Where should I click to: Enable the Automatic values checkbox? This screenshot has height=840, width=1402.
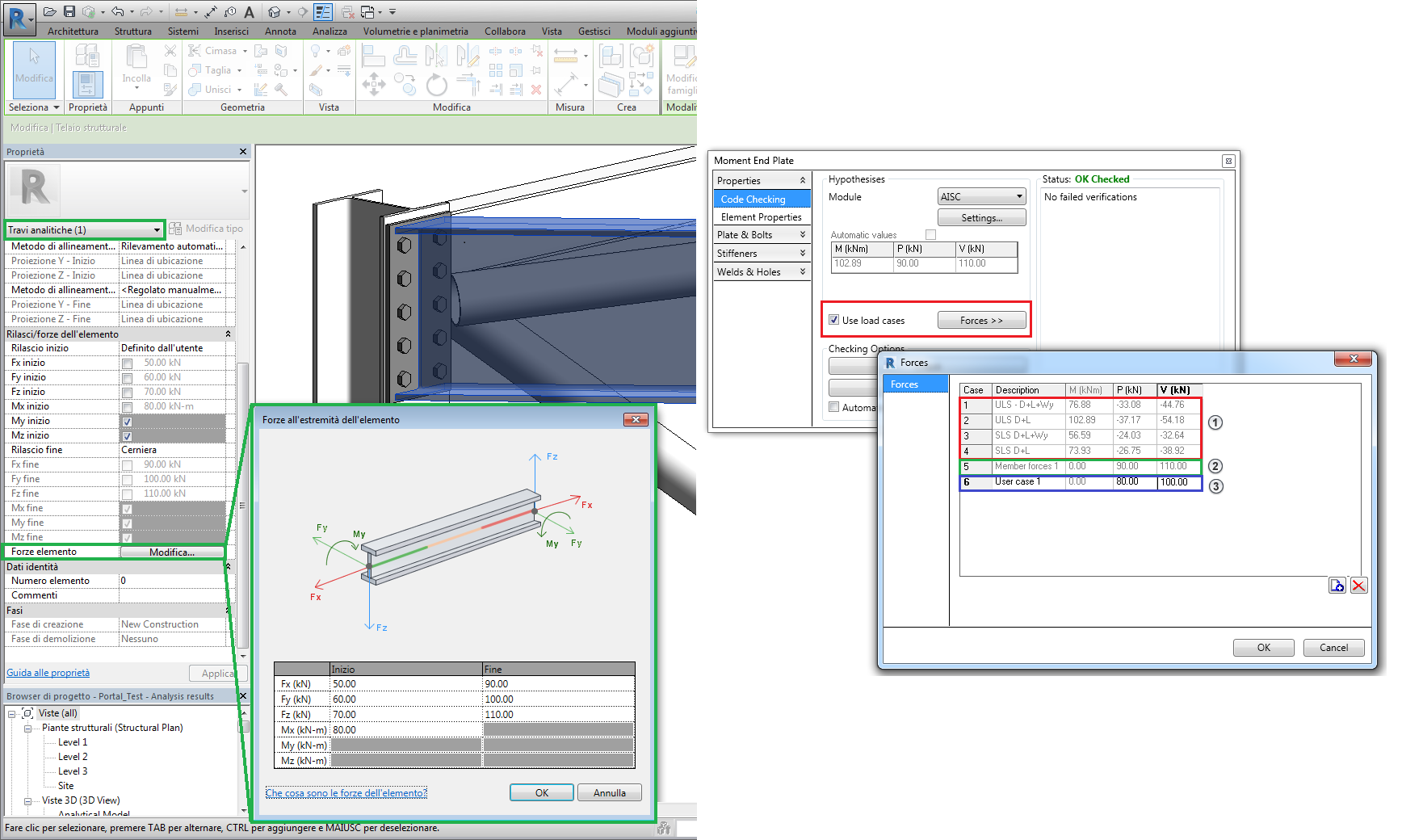(x=930, y=235)
